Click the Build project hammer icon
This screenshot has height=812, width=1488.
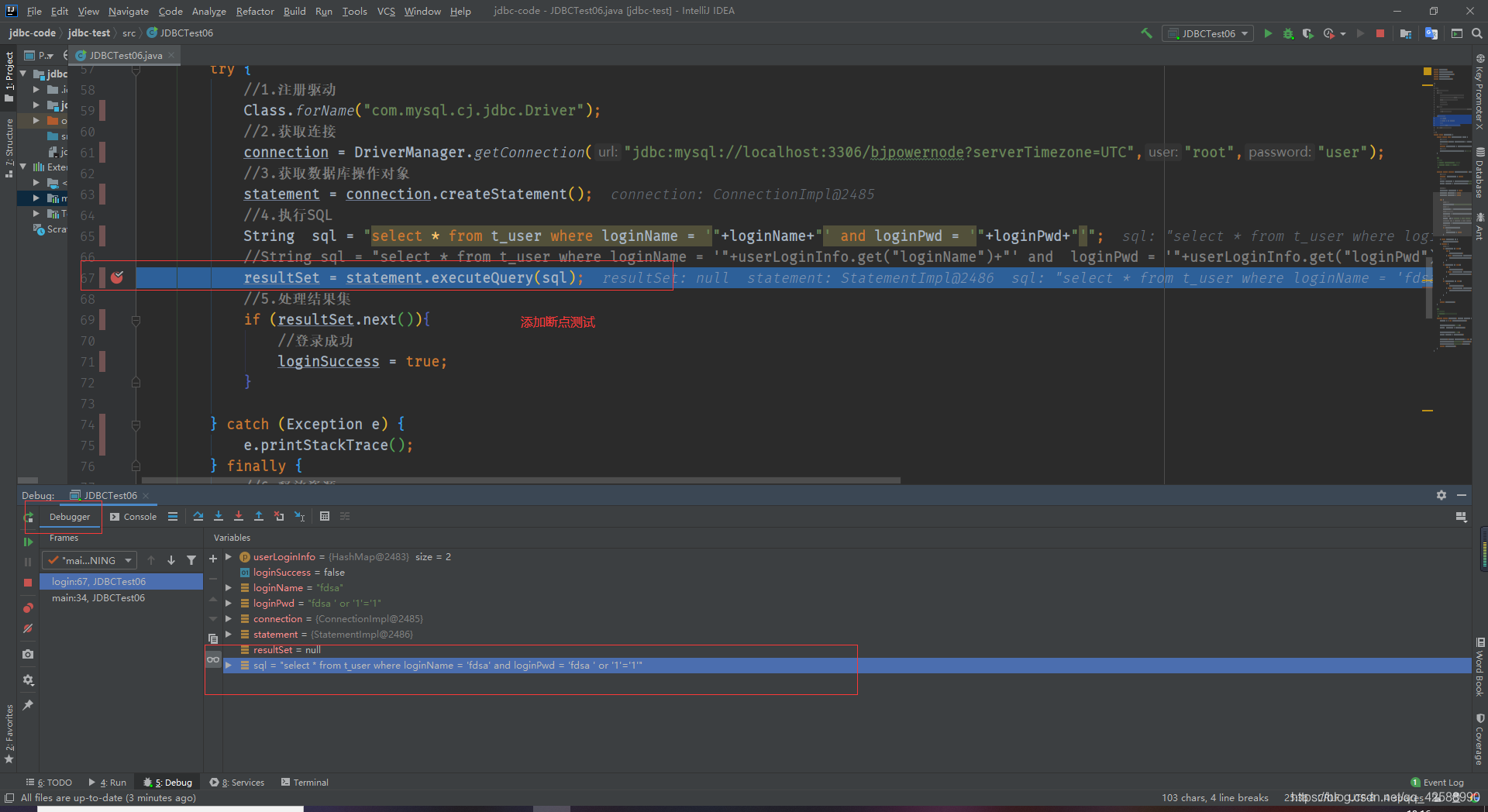[x=1146, y=33]
